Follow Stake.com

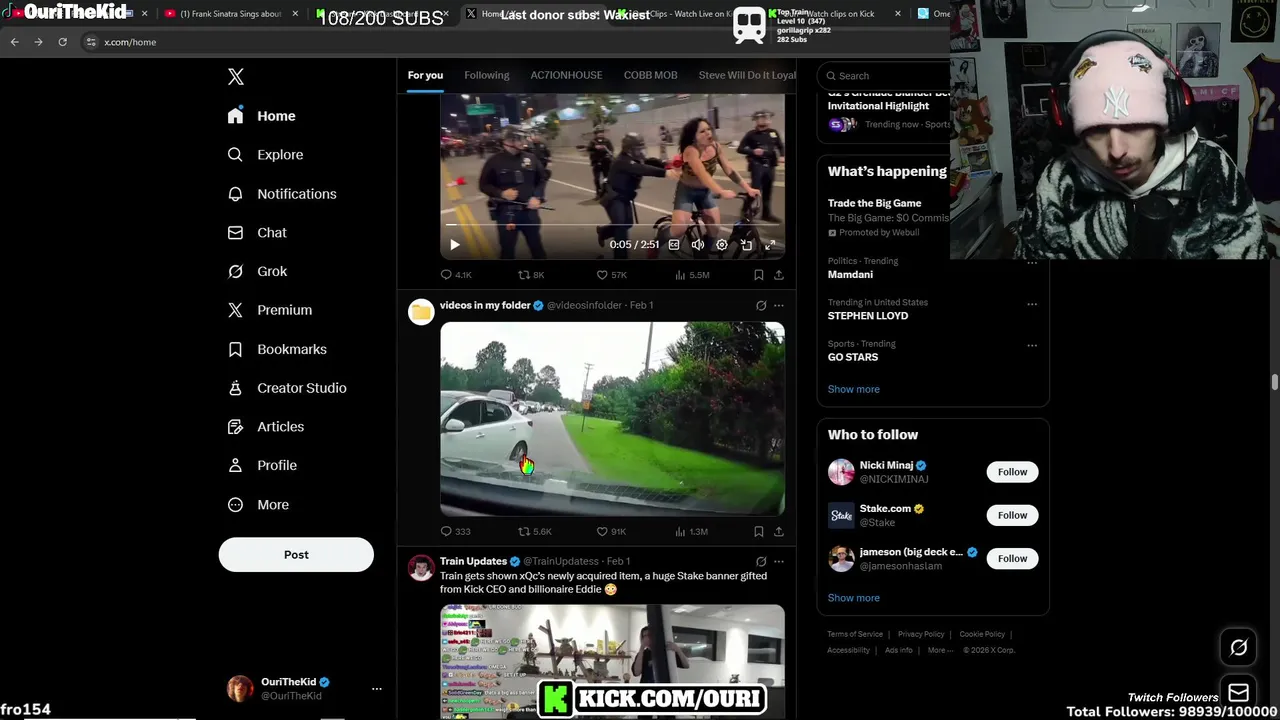[1012, 515]
